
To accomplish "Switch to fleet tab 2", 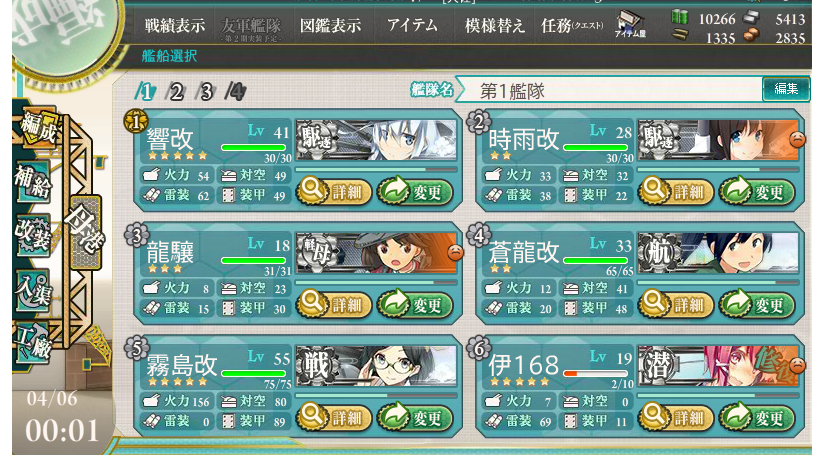I will (176, 92).
